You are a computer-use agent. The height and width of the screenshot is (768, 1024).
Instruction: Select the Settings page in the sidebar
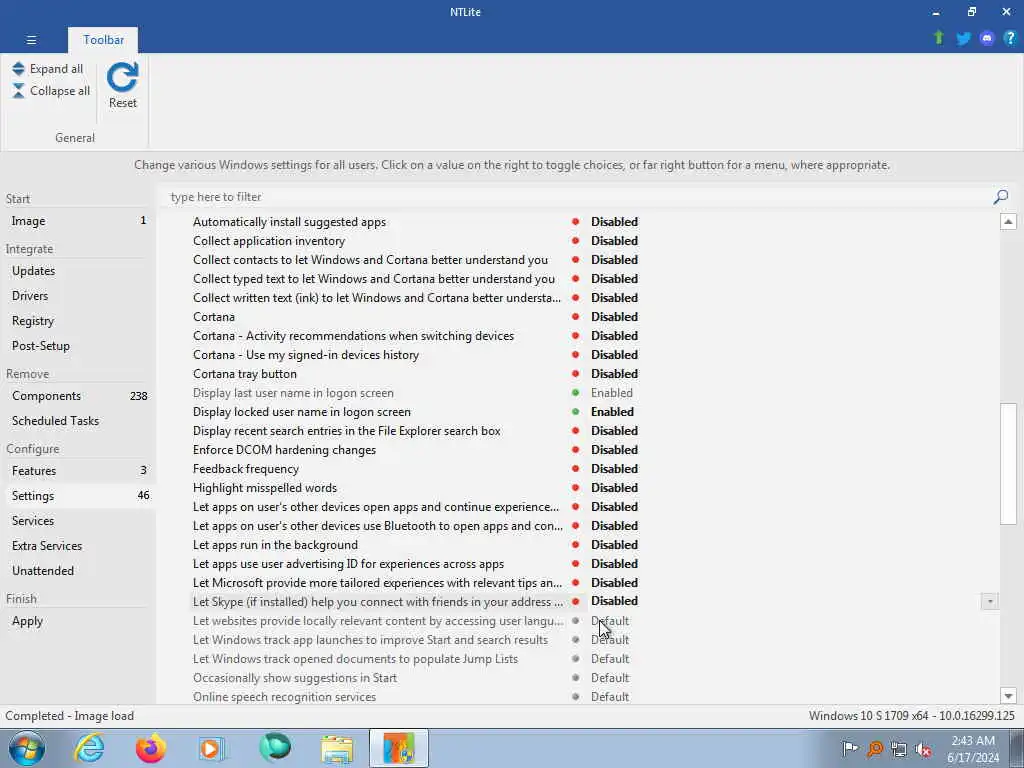78,496
